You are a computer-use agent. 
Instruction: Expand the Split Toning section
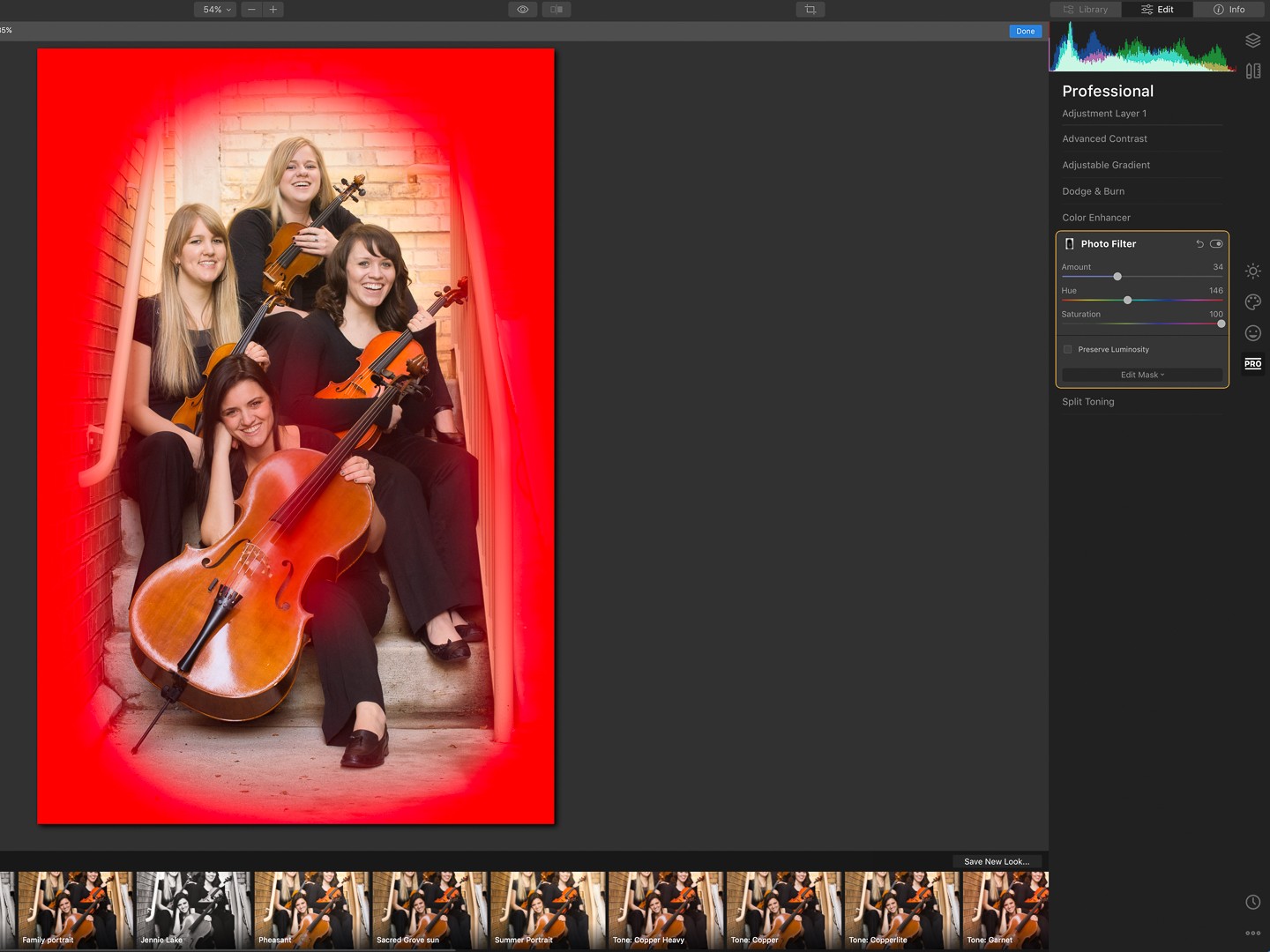(x=1087, y=402)
